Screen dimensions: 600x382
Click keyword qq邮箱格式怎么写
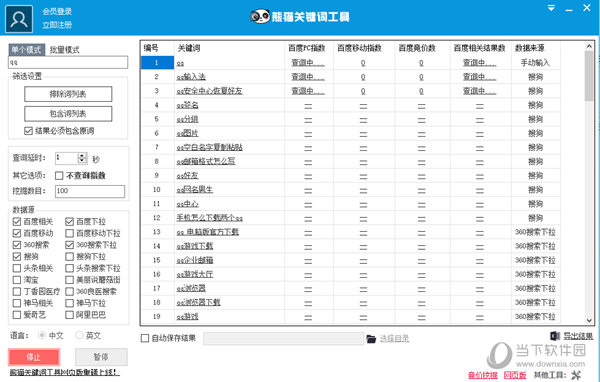pyautogui.click(x=206, y=162)
